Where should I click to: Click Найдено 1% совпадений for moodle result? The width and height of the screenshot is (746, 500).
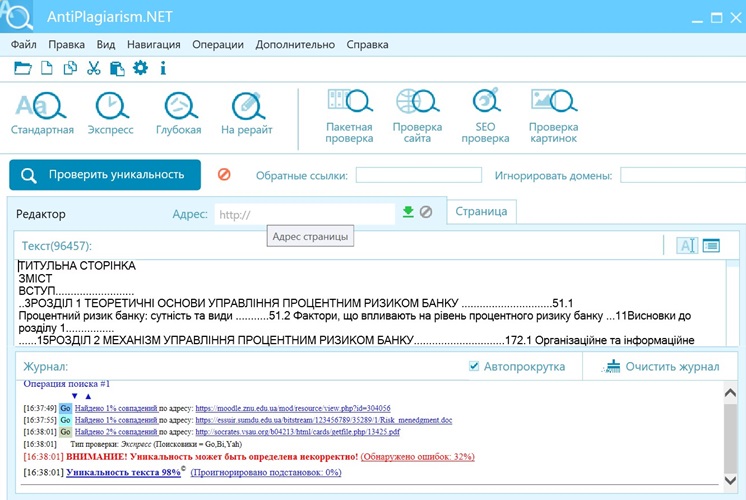click(x=116, y=408)
